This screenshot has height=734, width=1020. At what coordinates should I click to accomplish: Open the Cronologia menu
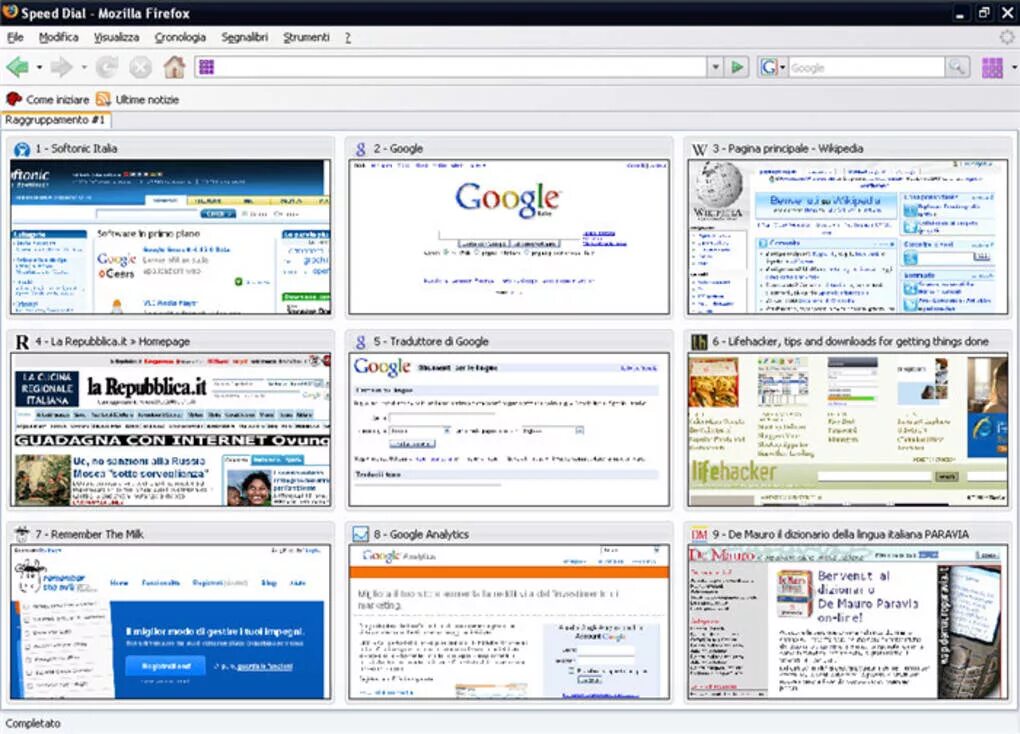coord(180,38)
